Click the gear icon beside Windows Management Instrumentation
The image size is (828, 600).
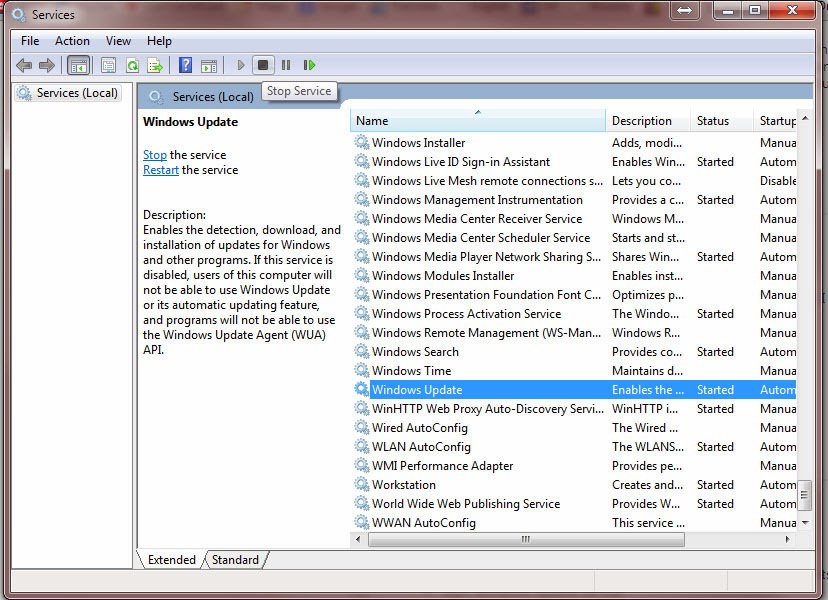click(x=362, y=199)
